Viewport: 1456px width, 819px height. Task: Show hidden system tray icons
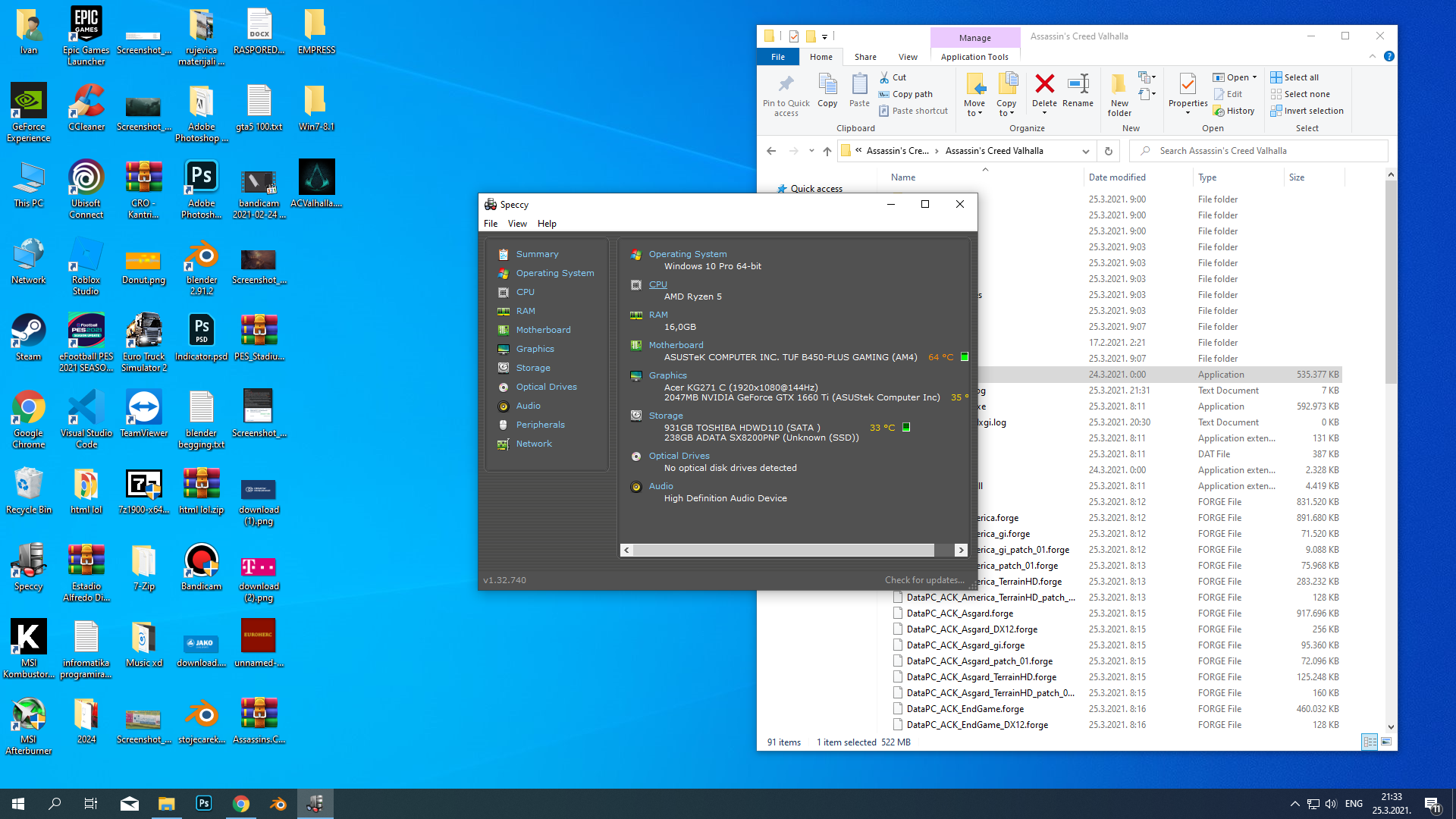click(x=1294, y=804)
